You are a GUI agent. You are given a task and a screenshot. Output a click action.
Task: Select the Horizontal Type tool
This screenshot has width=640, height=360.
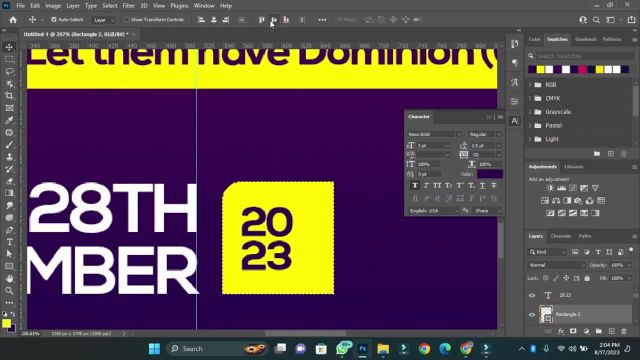[9, 242]
